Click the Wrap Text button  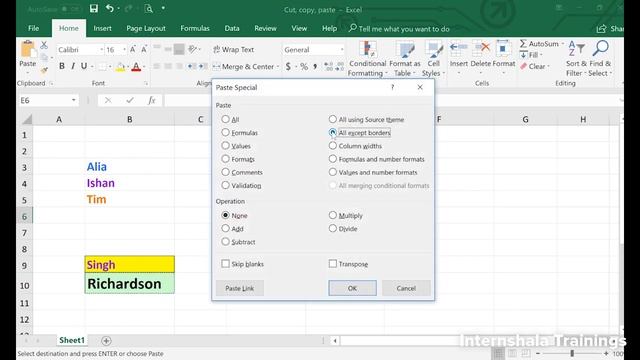point(234,49)
